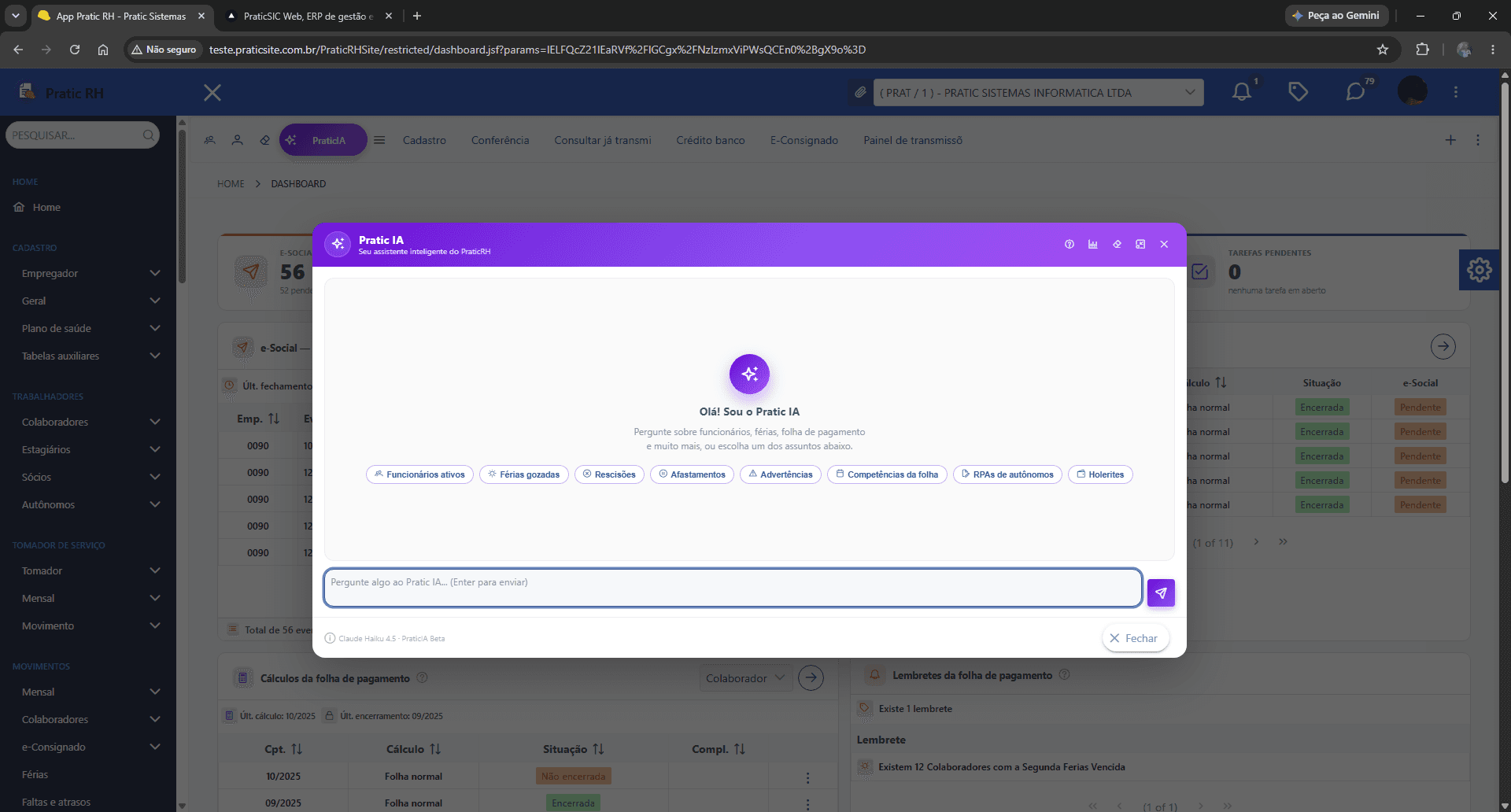
Task: Choose the Rescisões suggestion
Action: click(609, 474)
